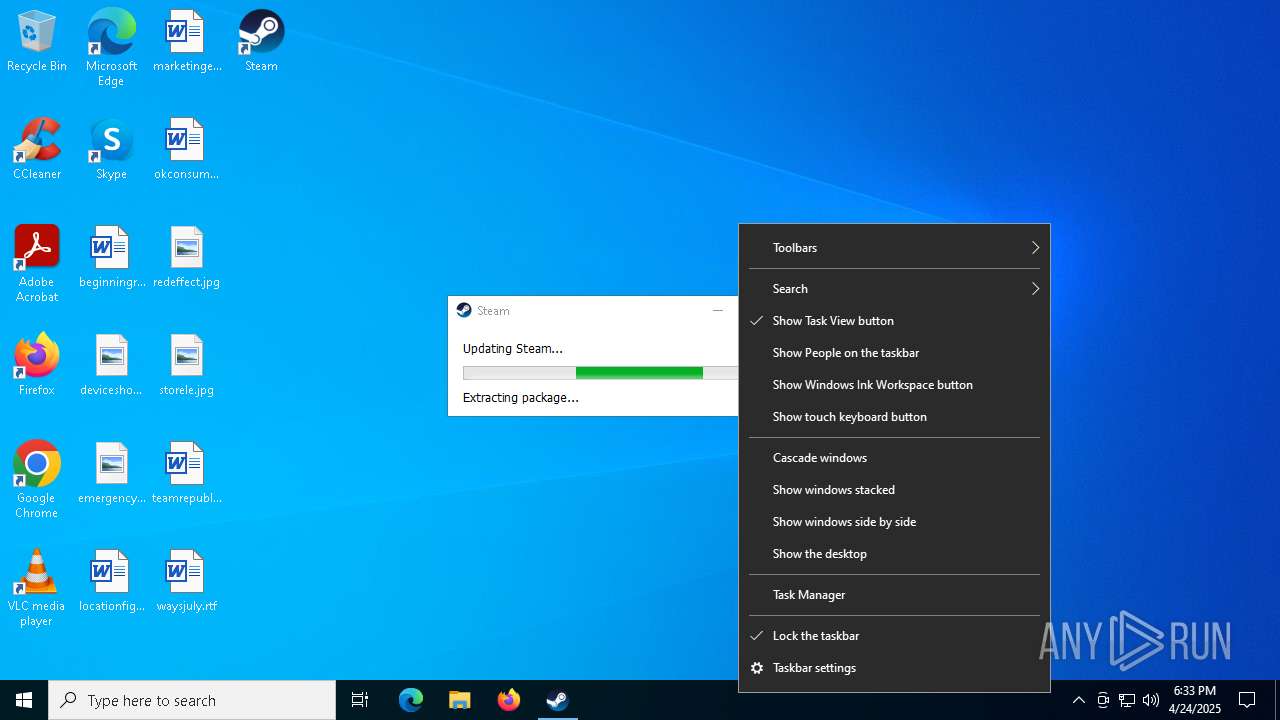Open the Windows Start menu
This screenshot has width=1280, height=720.
pyautogui.click(x=24, y=700)
